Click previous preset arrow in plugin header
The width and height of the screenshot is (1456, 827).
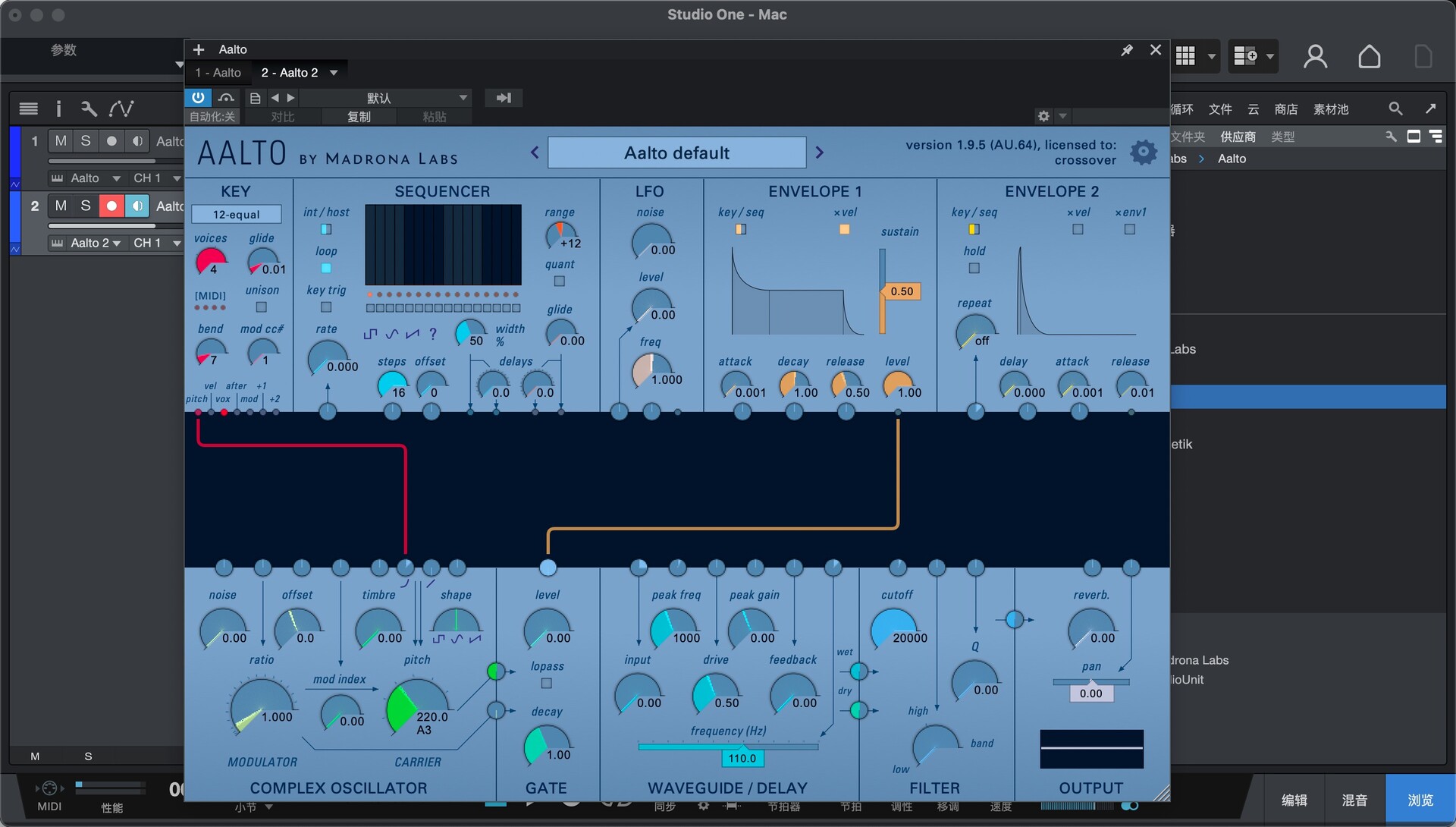275,98
